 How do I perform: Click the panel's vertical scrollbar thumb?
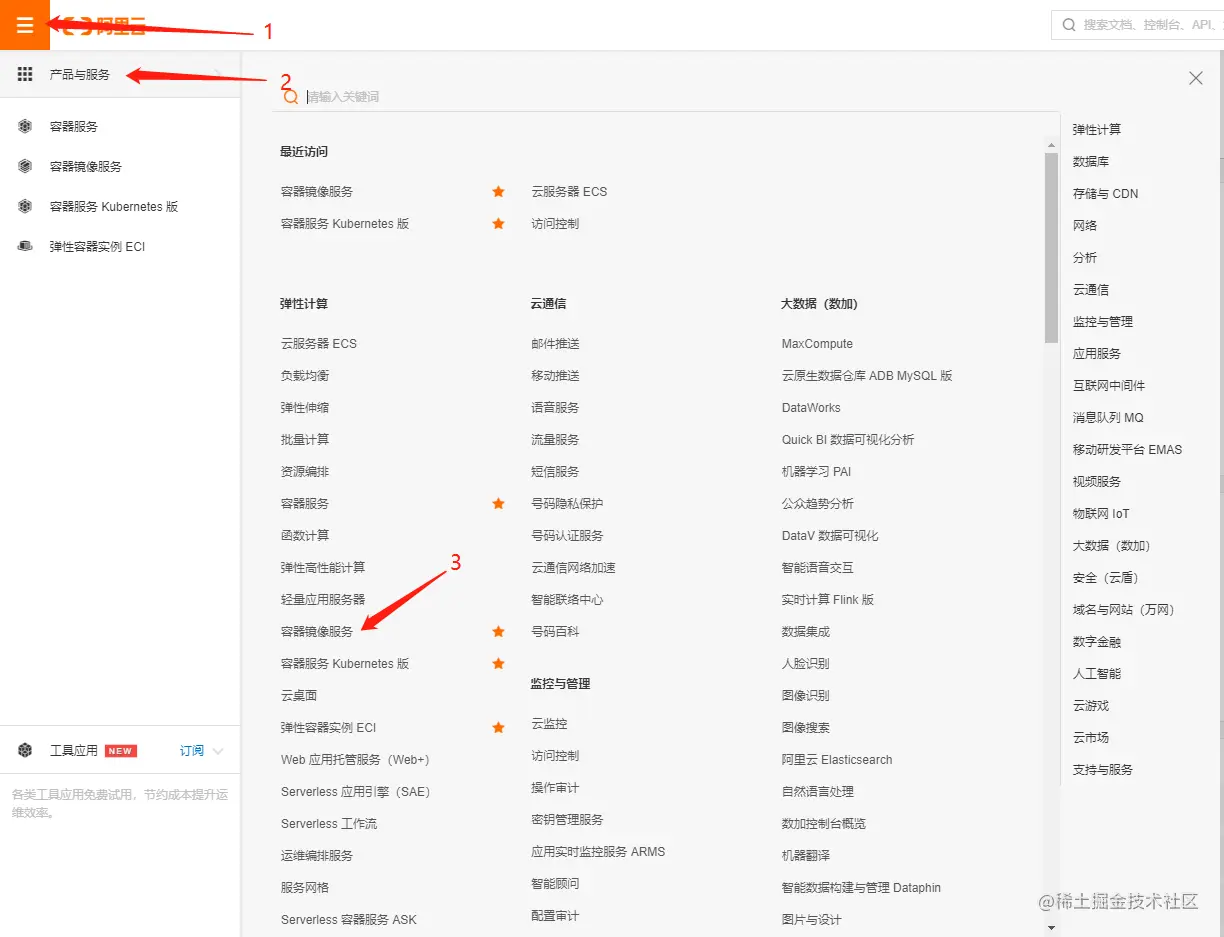coord(1051,247)
